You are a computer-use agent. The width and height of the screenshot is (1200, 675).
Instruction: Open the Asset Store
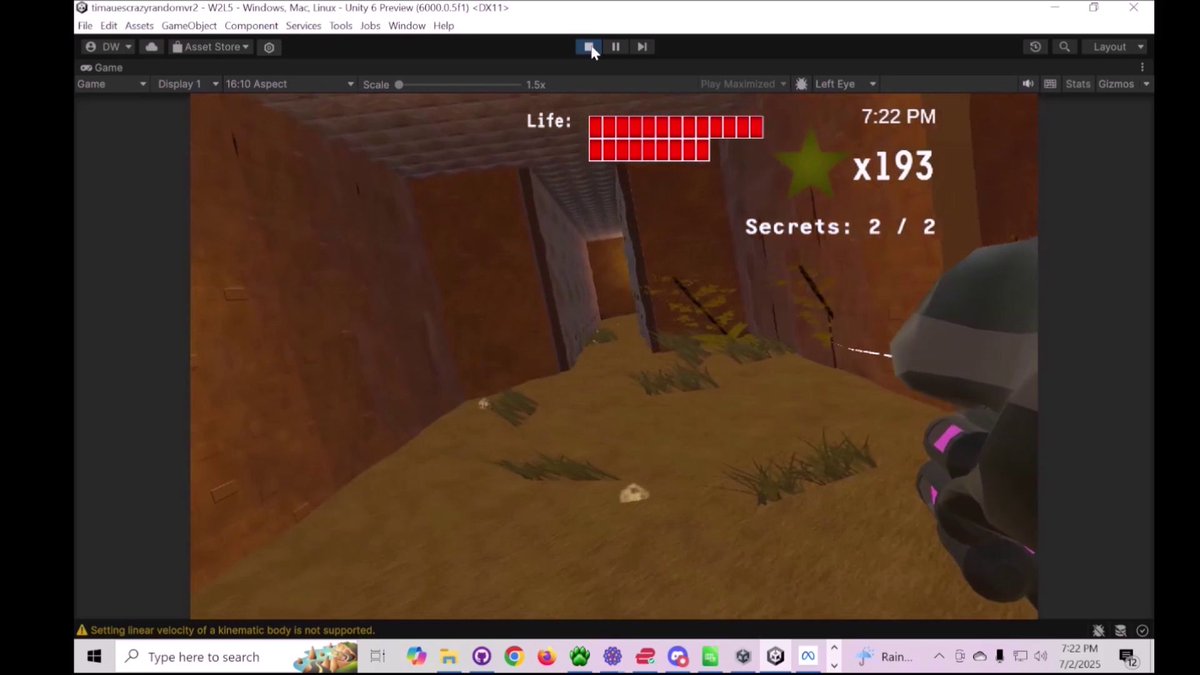point(209,46)
